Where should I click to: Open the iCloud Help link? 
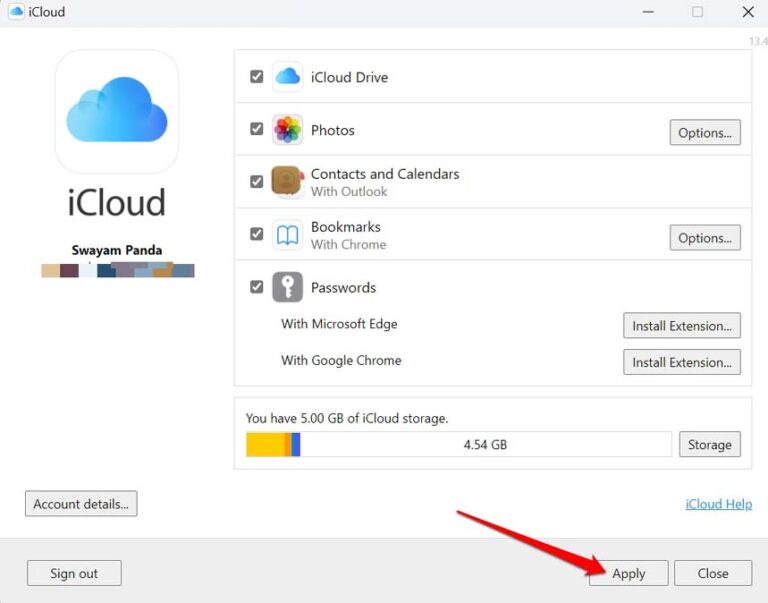[x=718, y=504]
